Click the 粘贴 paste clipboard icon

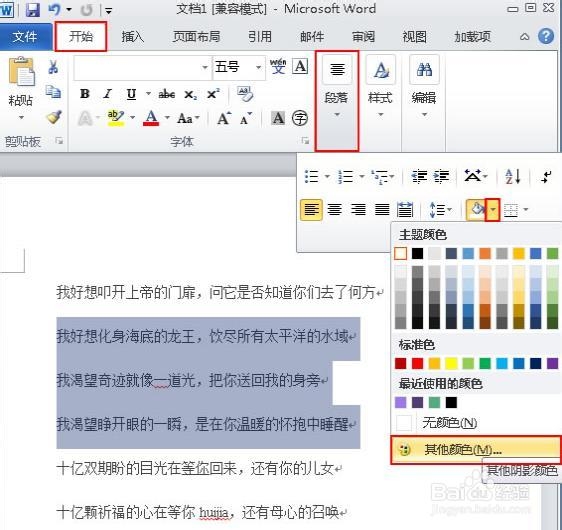pyautogui.click(x=21, y=71)
